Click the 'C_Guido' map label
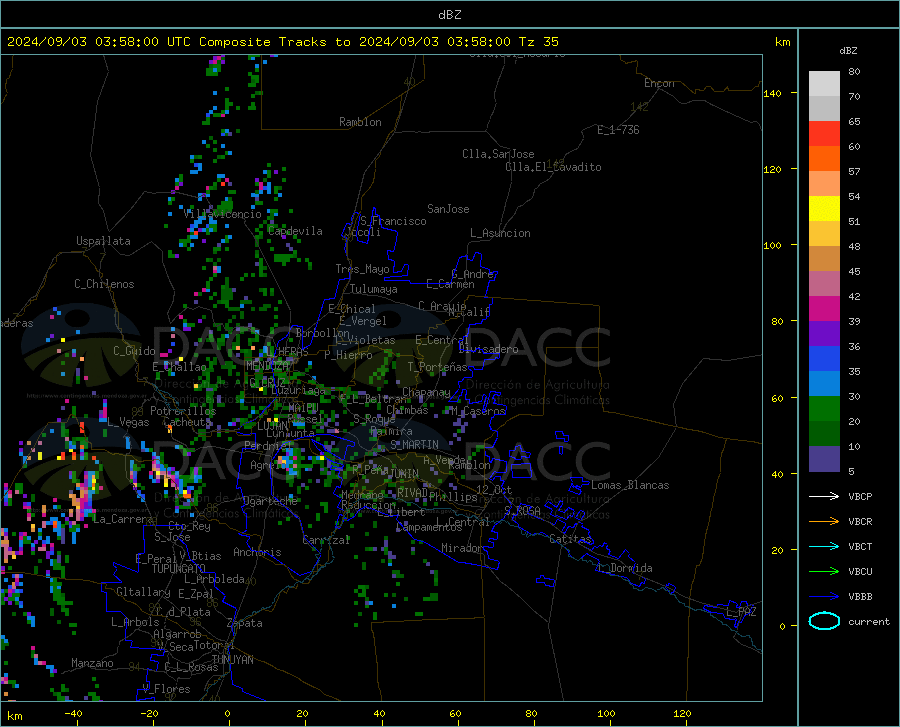The width and height of the screenshot is (900, 727). tap(134, 351)
